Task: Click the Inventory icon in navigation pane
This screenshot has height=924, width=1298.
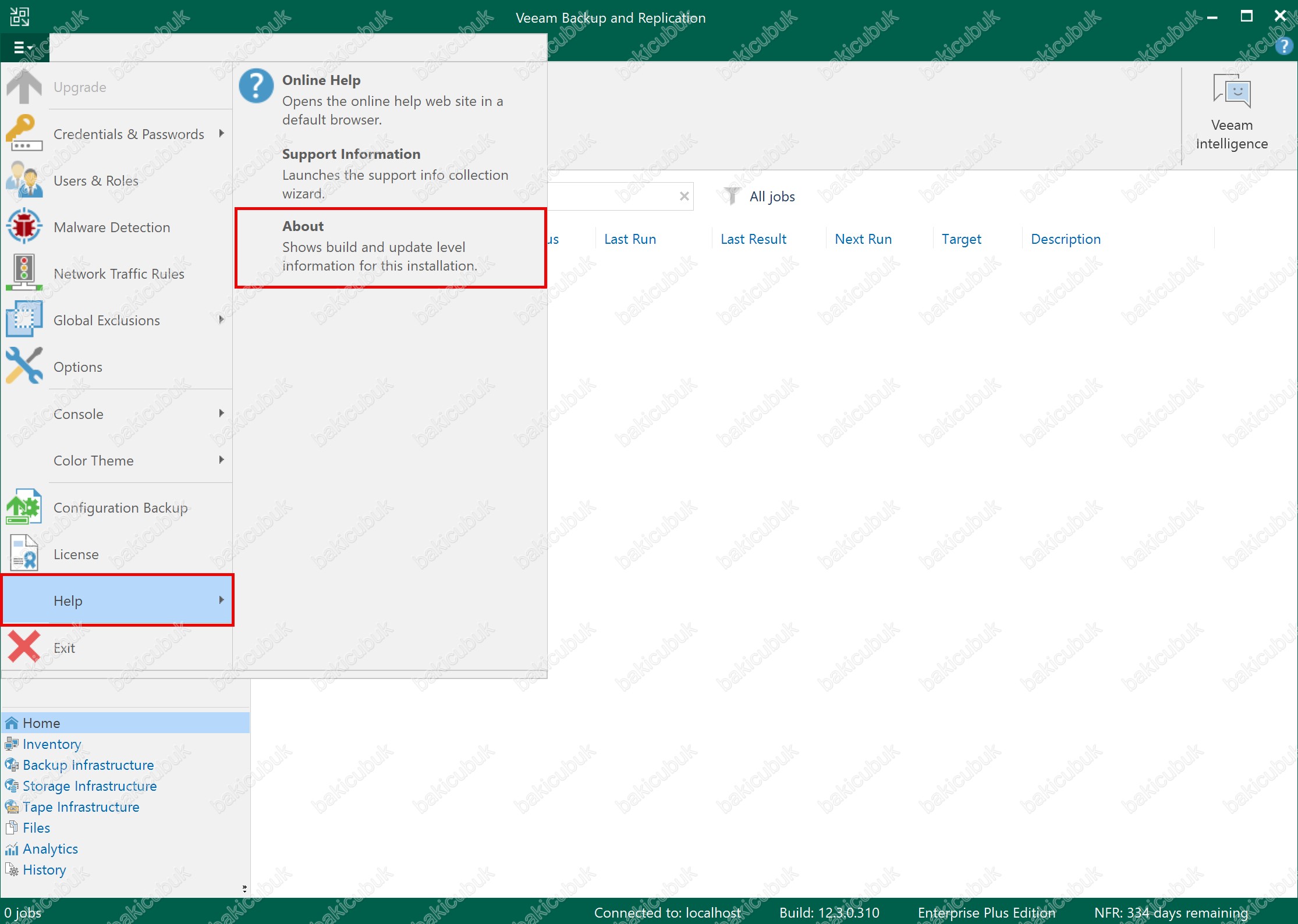Action: pos(12,744)
